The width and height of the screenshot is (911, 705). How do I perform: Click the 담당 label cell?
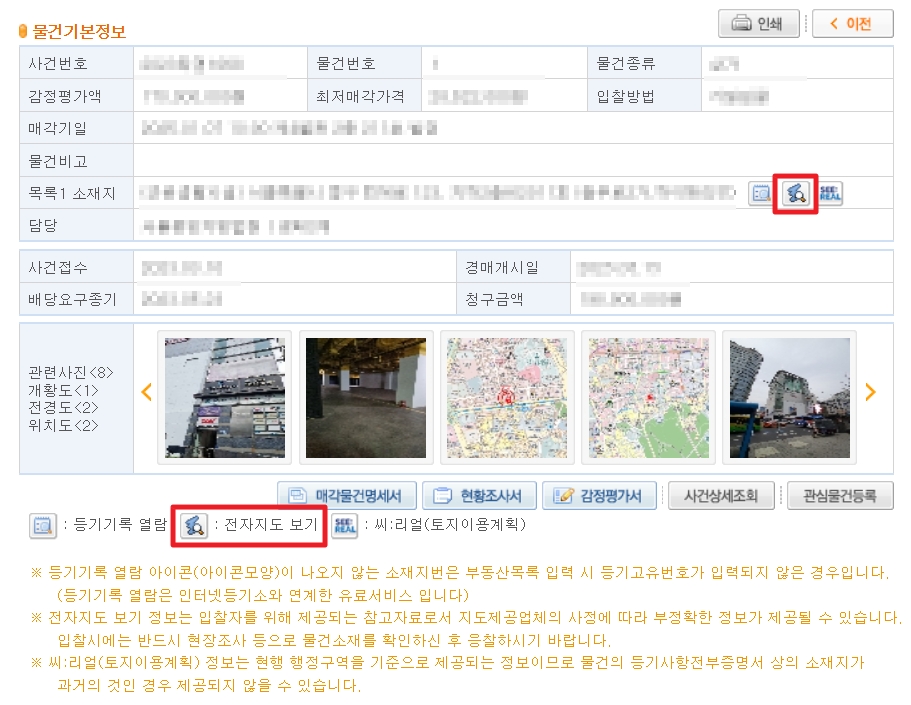point(77,225)
